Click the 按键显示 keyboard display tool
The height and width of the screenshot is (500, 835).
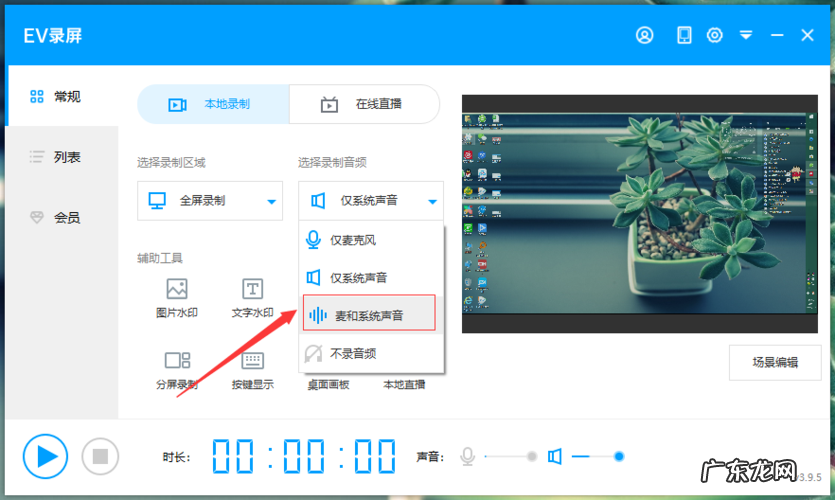tap(253, 369)
